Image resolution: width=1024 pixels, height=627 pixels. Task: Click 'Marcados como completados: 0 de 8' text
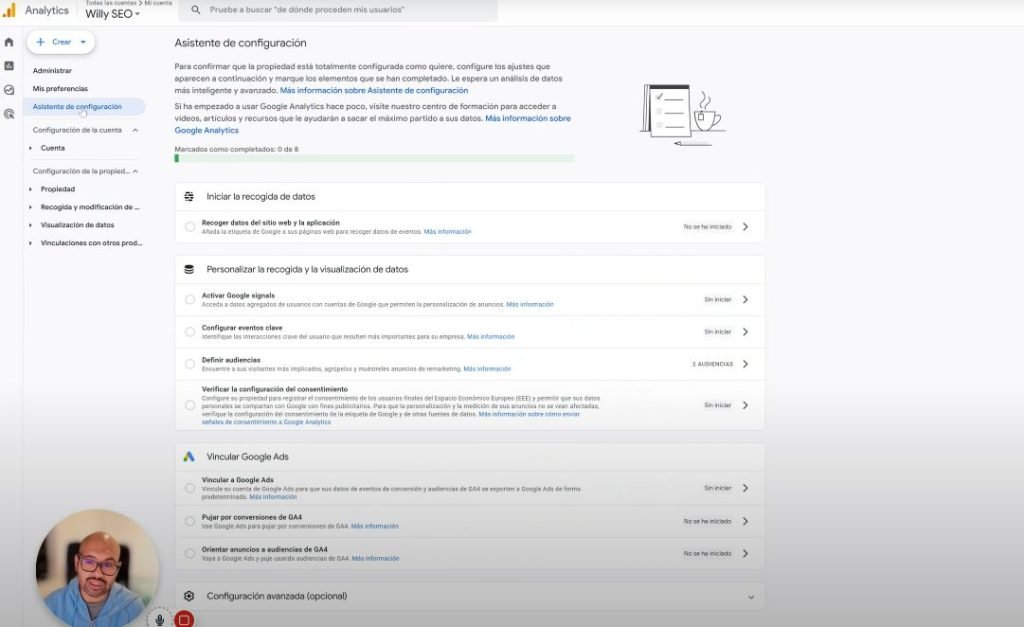coord(236,149)
